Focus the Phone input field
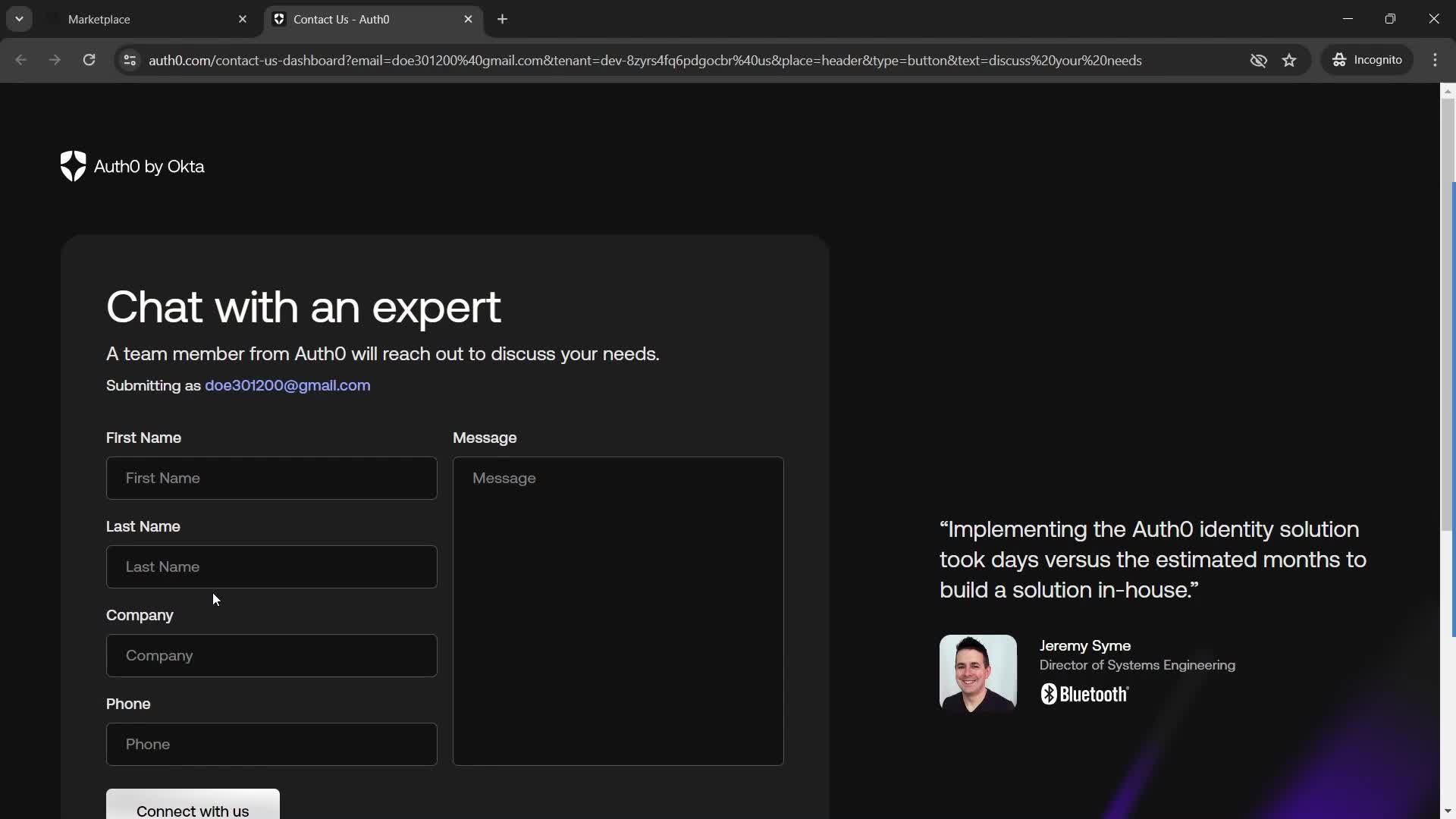Viewport: 1456px width, 819px height. click(271, 744)
